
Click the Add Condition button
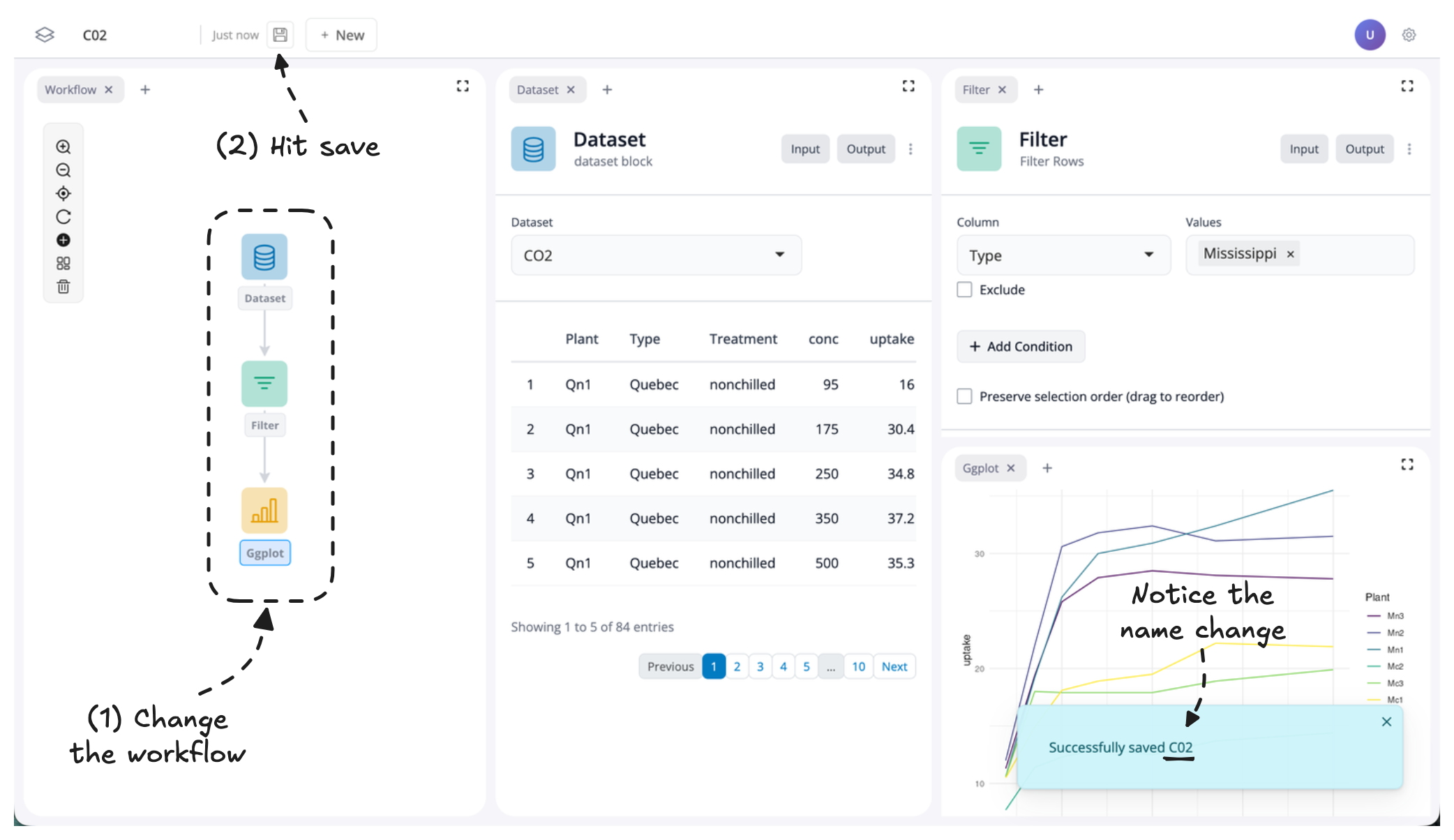coord(1021,346)
